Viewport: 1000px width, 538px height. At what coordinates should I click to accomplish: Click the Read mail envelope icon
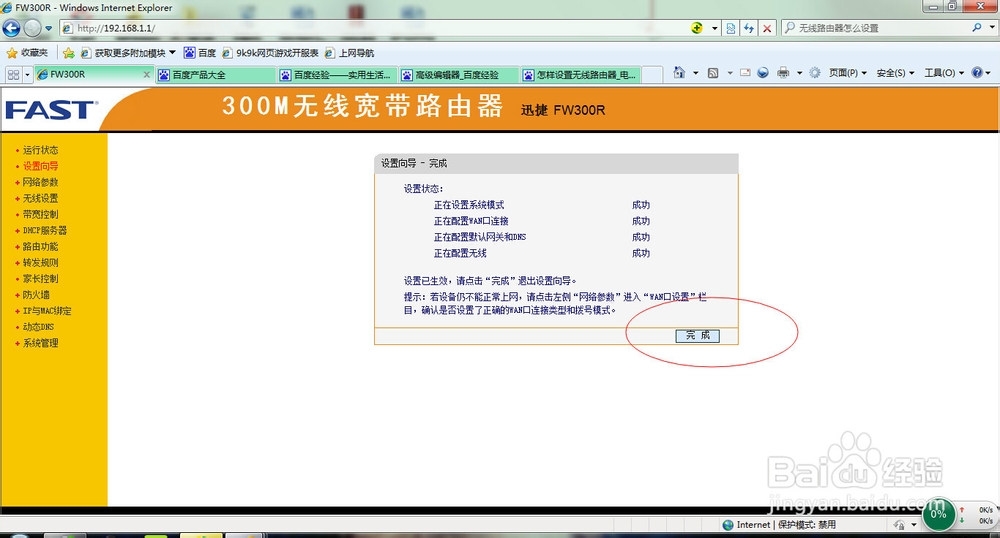pos(745,73)
